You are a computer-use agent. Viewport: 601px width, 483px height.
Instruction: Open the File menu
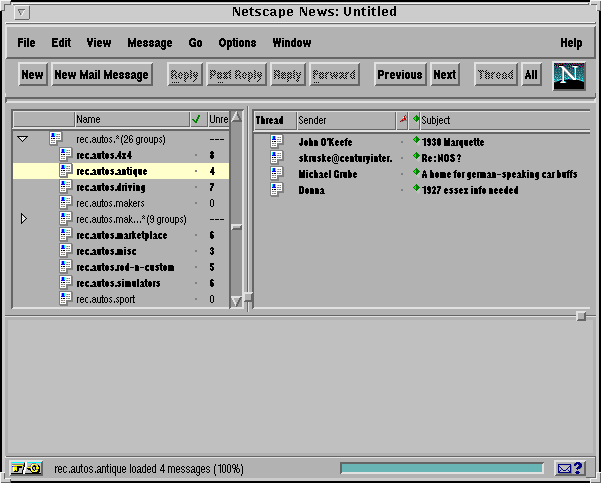[x=26, y=43]
